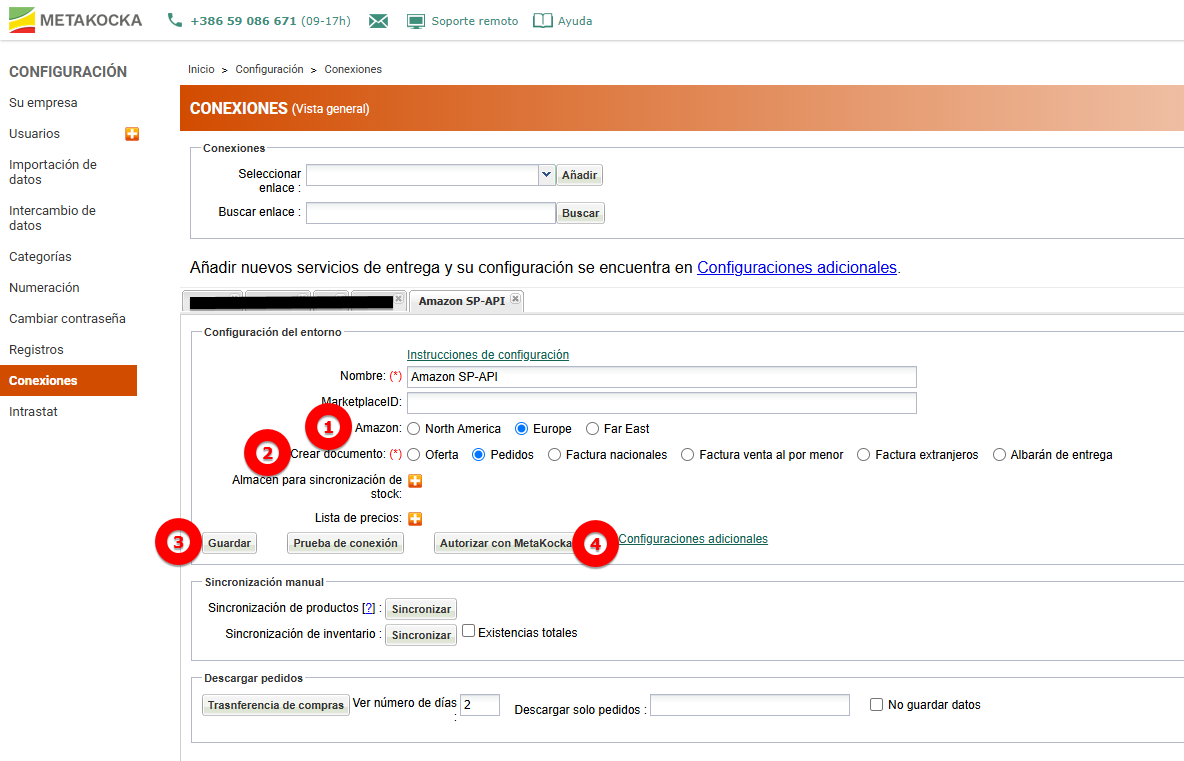Select Conexiones in the sidebar
Viewport: 1184px width, 761px height.
tap(68, 380)
